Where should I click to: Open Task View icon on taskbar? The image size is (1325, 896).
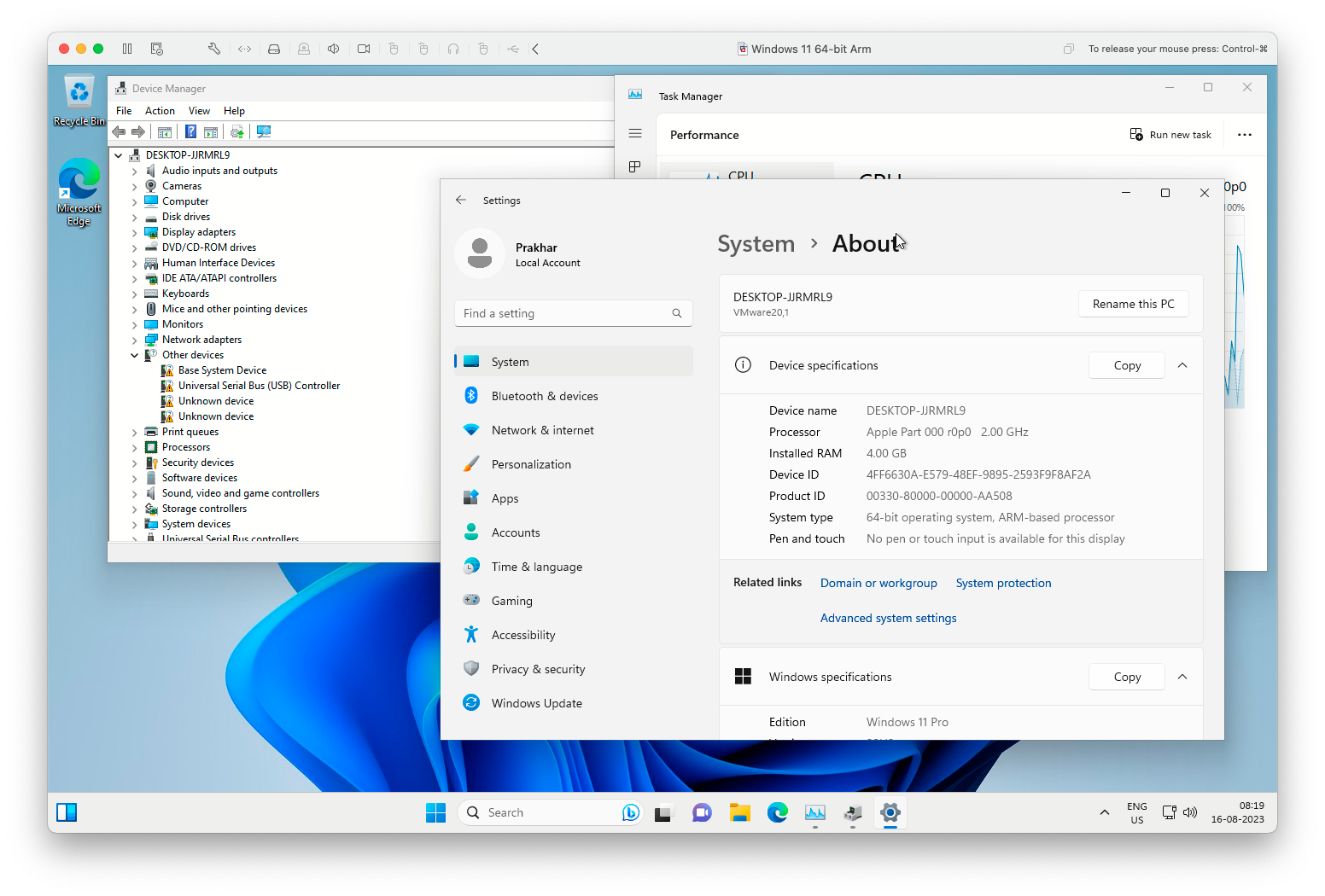pyautogui.click(x=663, y=812)
